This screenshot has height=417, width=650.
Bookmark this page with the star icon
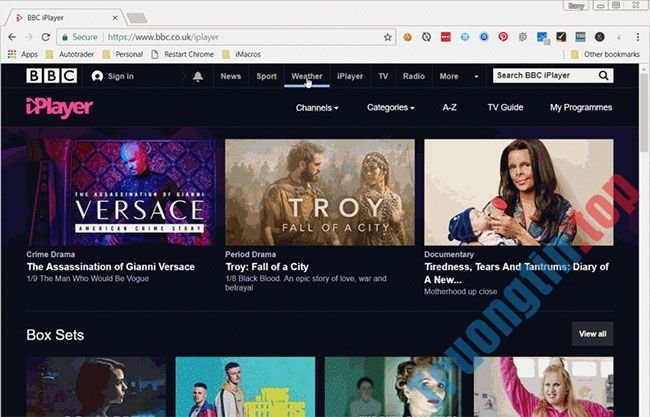(388, 37)
